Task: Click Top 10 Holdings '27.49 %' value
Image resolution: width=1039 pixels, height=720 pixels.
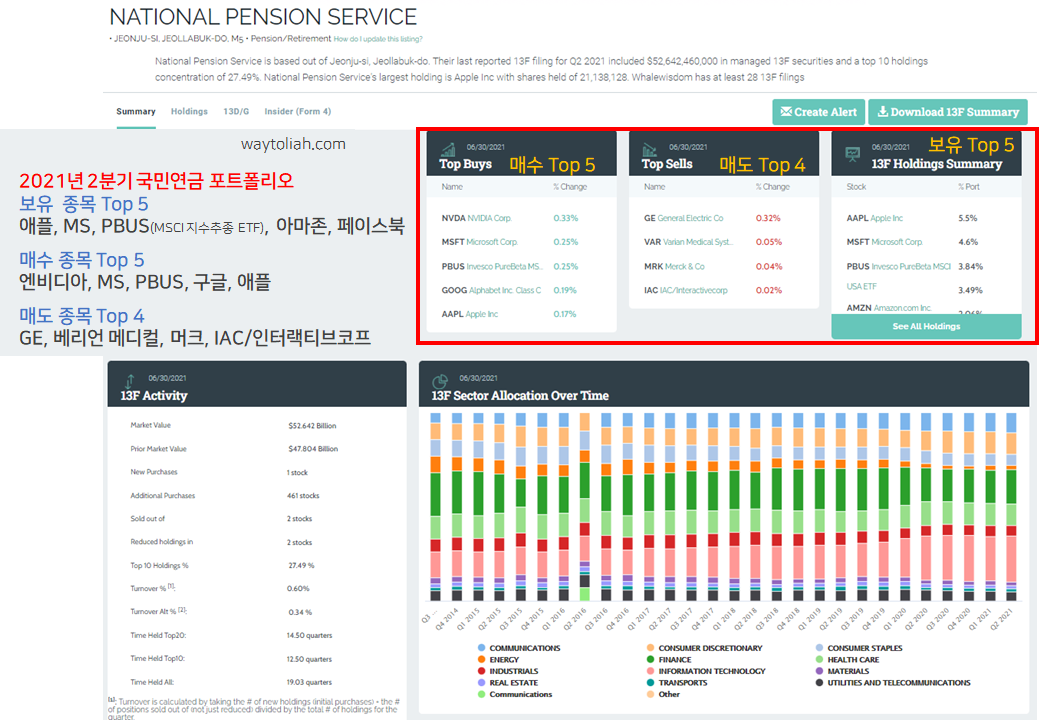Action: (301, 566)
